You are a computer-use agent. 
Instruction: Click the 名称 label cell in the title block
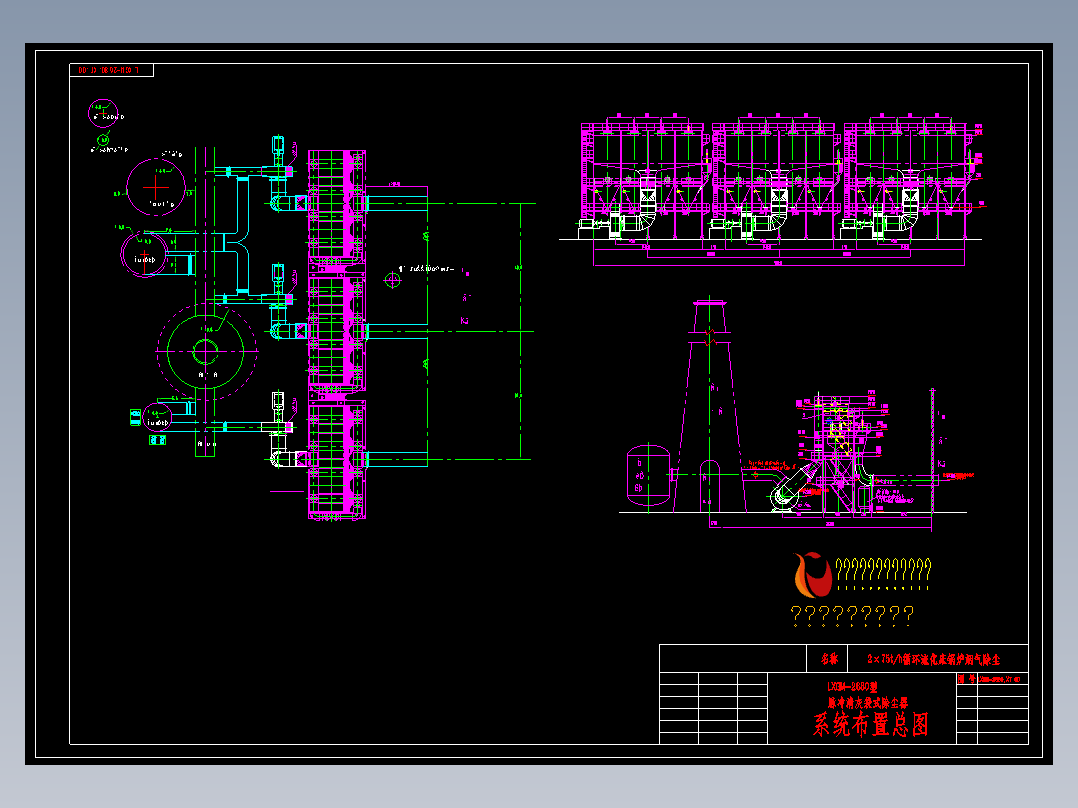tap(827, 659)
